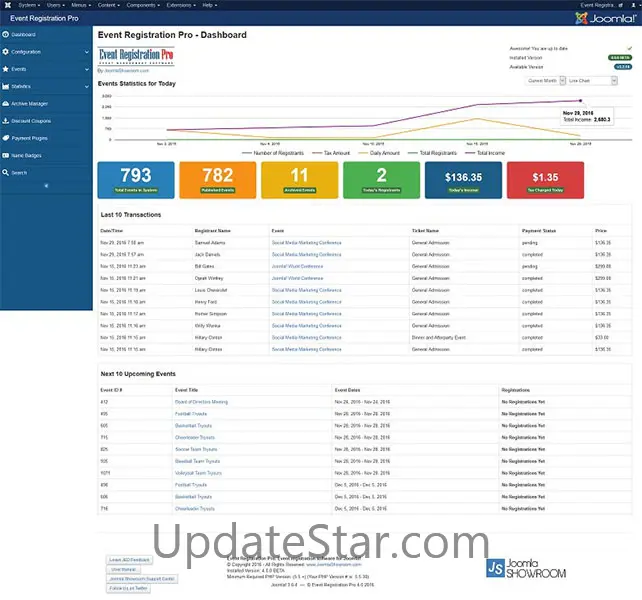Click the green 2 Today's Registrants tile
The height and width of the screenshot is (600, 642).
pos(382,180)
